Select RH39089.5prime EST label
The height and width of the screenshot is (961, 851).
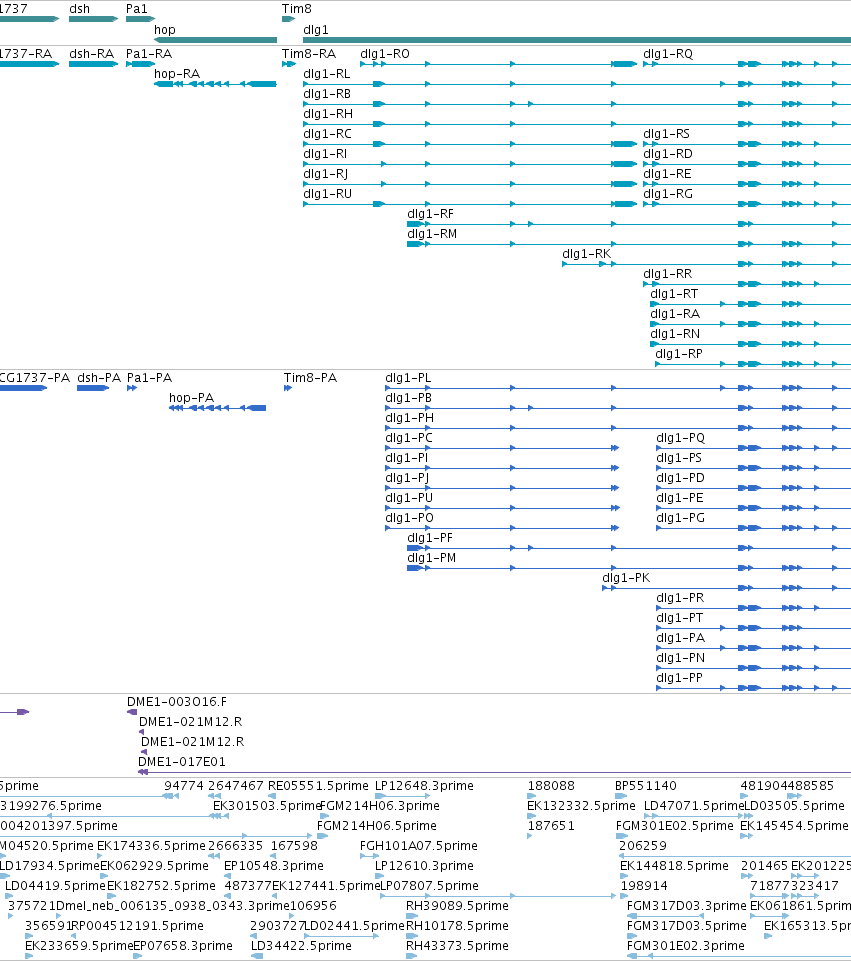(457, 905)
